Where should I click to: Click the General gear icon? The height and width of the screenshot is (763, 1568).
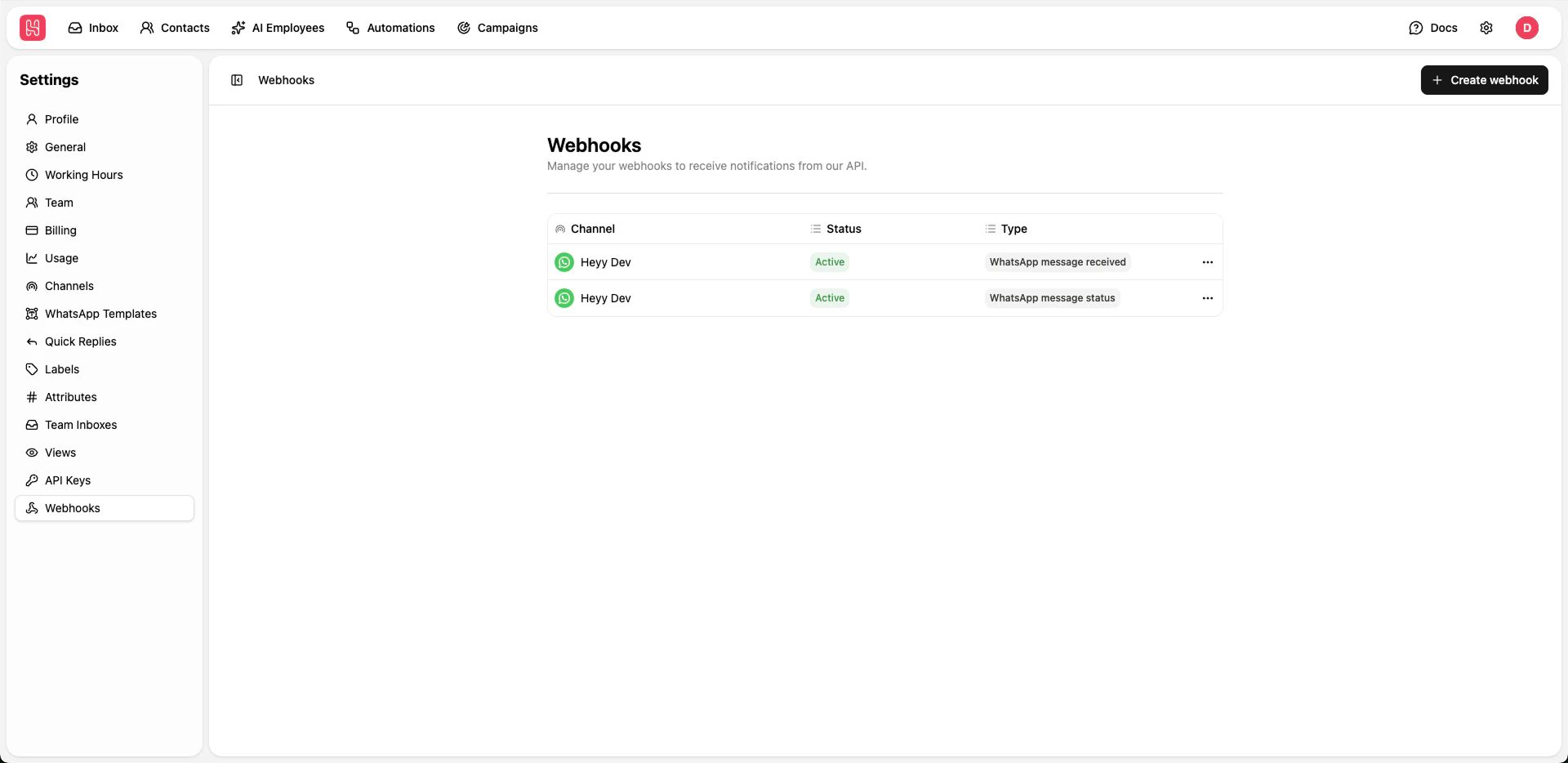point(32,147)
